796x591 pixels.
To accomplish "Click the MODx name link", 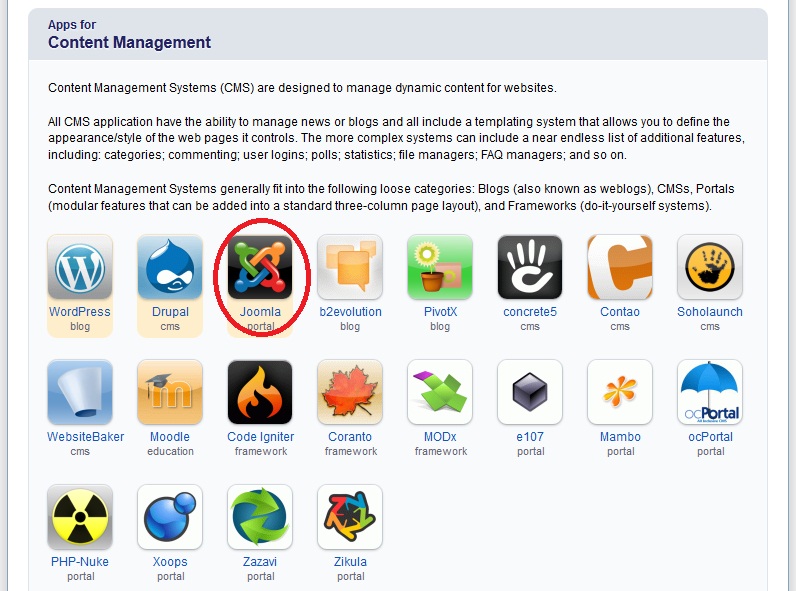I will [440, 437].
